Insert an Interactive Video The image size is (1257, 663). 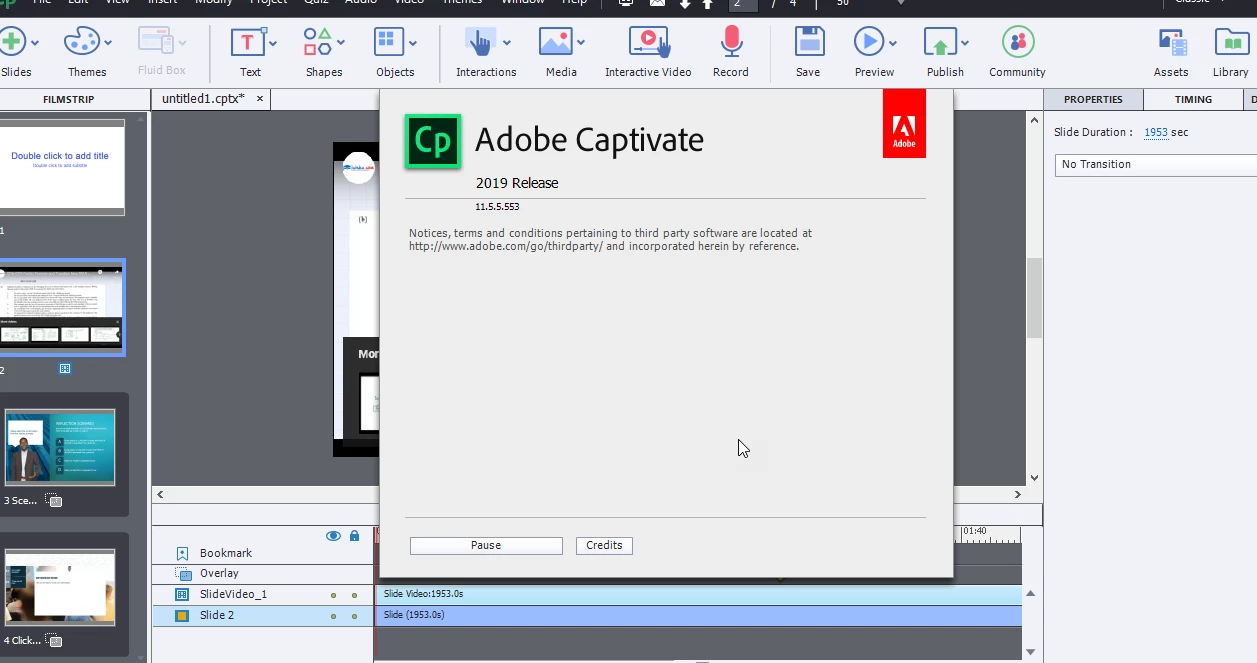pos(648,42)
